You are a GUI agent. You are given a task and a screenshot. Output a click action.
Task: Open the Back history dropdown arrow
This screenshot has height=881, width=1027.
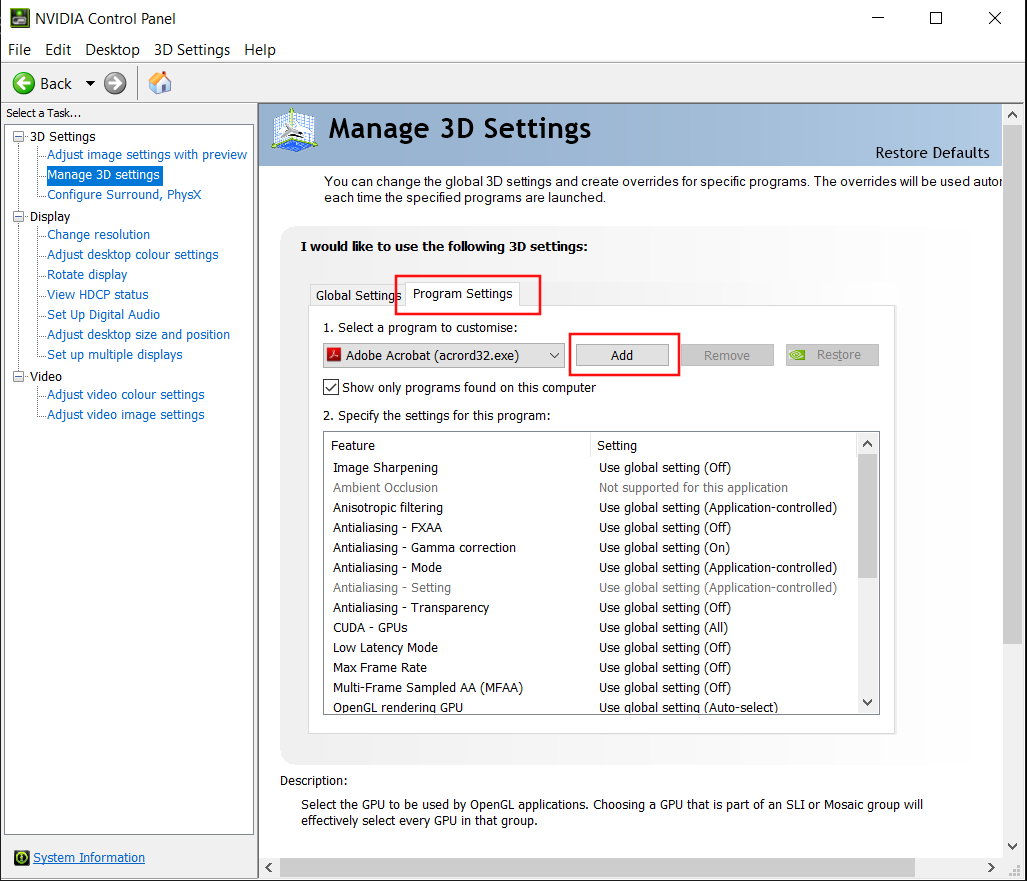90,83
